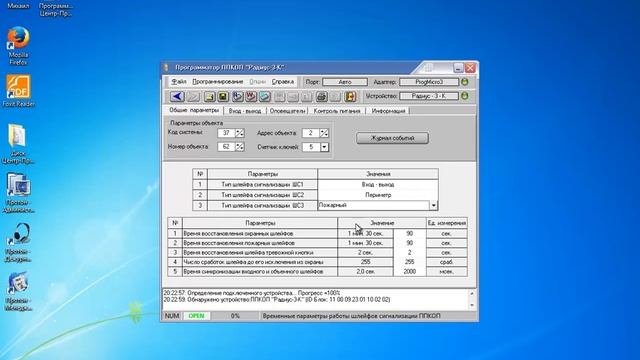640x360 pixels.
Task: Click the grayed-out forward arrow toolbar icon
Action: [193, 96]
